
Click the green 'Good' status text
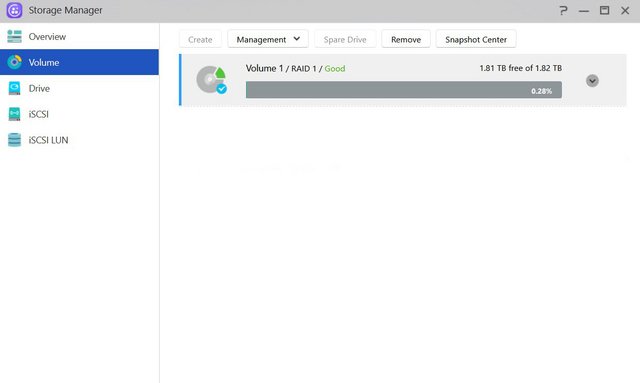tap(335, 69)
